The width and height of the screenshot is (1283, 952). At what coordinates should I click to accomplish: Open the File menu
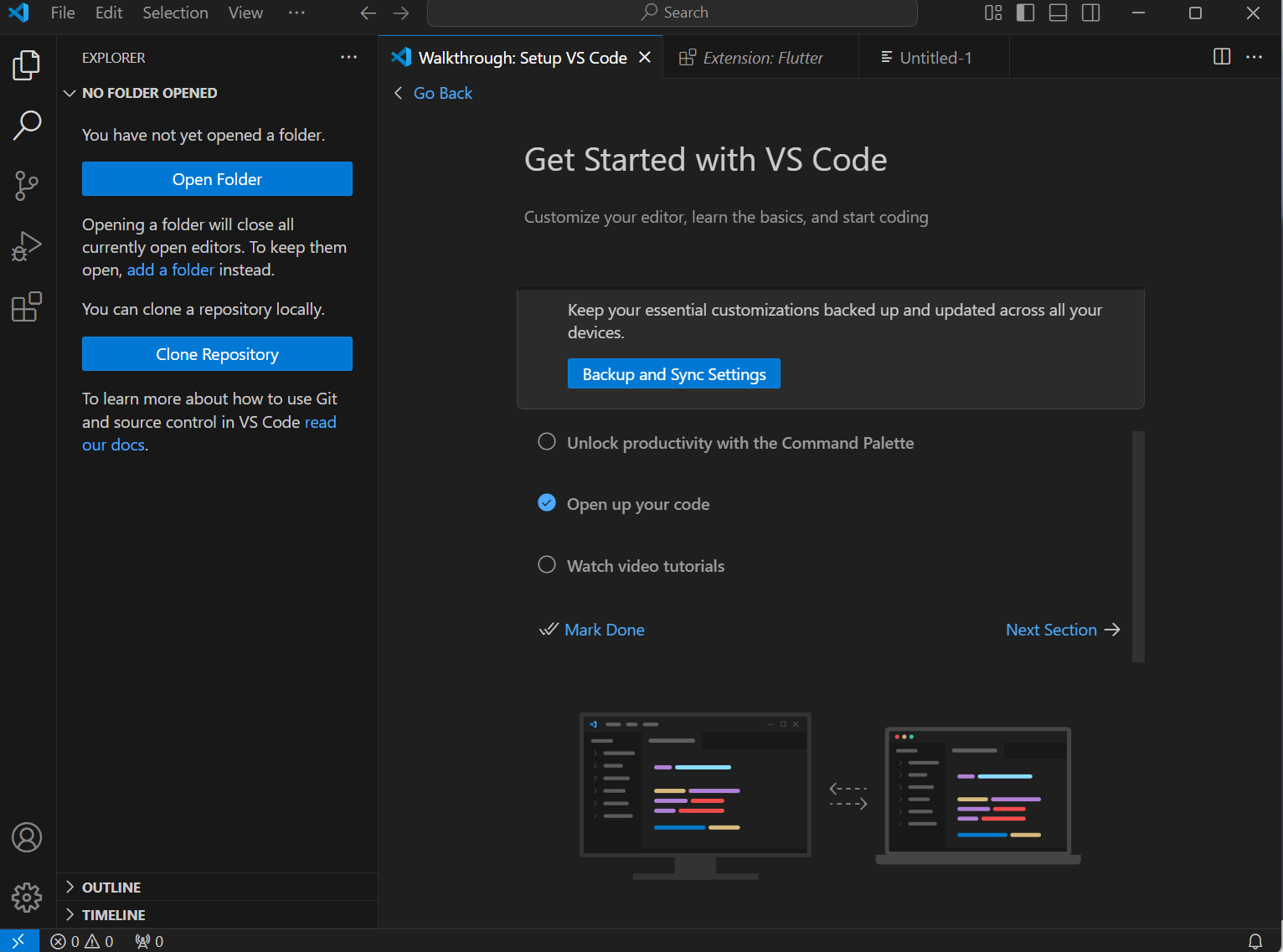coord(63,13)
